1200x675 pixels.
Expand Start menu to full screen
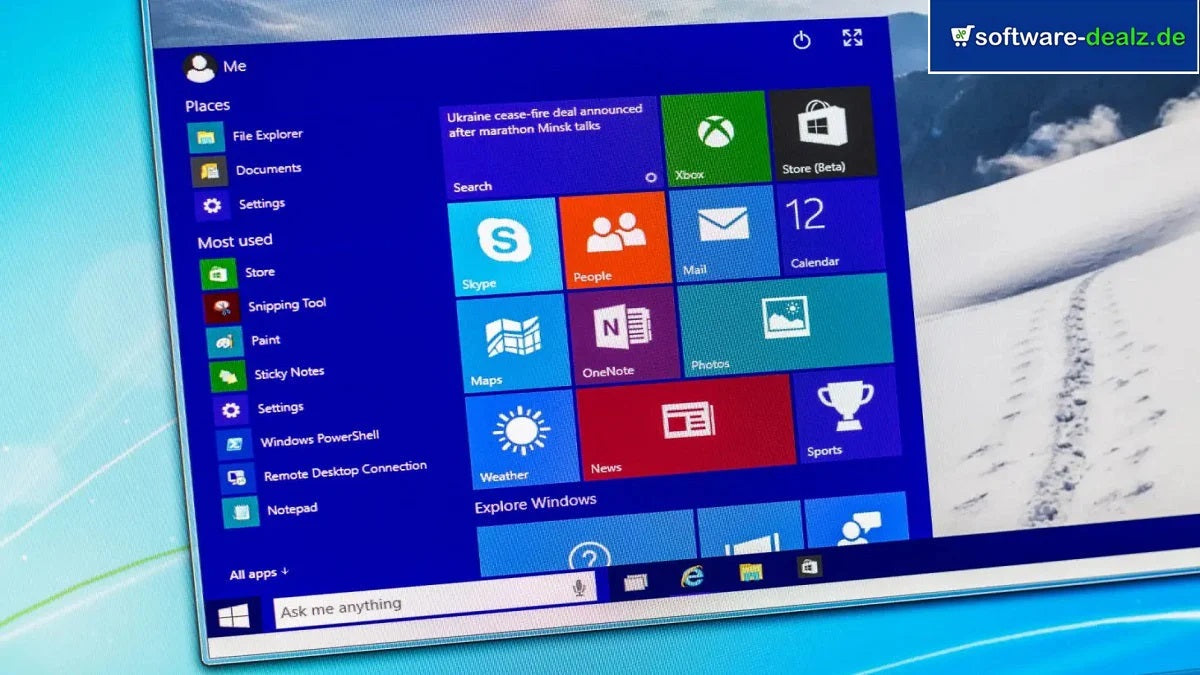[x=853, y=37]
